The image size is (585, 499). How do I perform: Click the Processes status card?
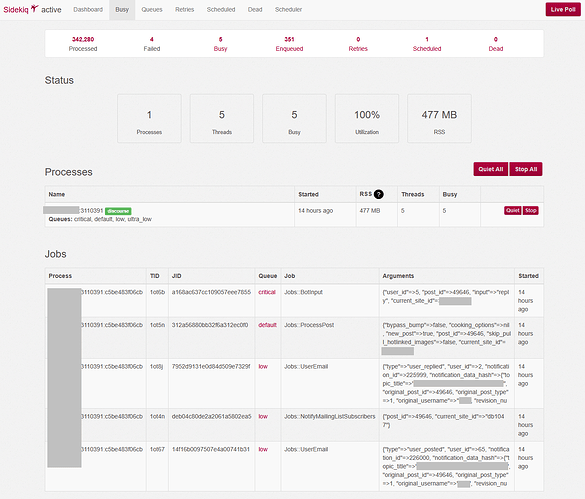149,118
